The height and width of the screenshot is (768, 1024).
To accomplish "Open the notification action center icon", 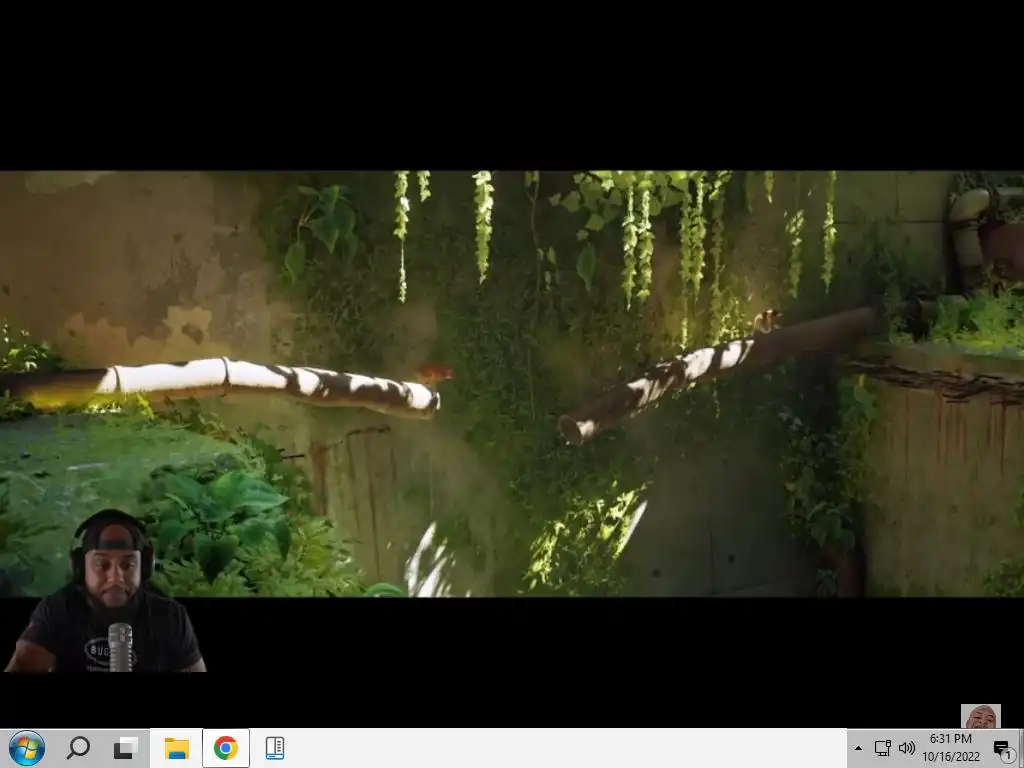I will point(1002,749).
